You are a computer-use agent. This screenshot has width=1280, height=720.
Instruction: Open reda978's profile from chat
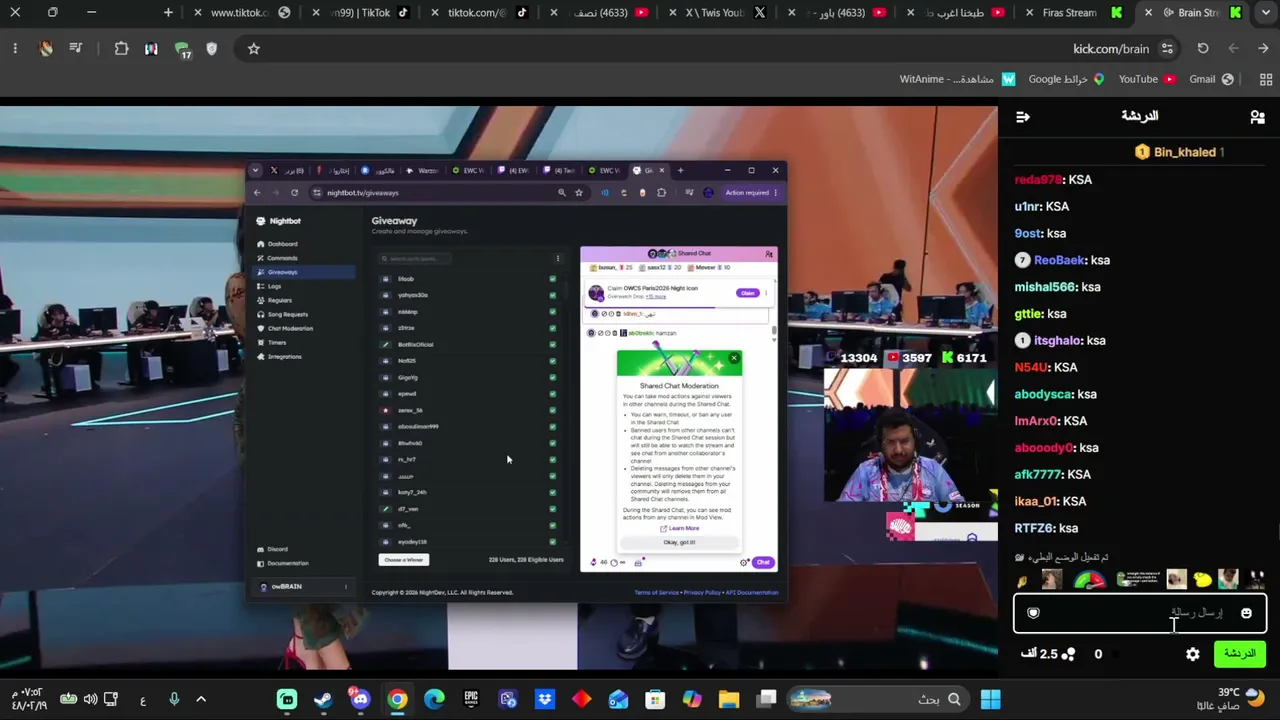coord(1039,180)
